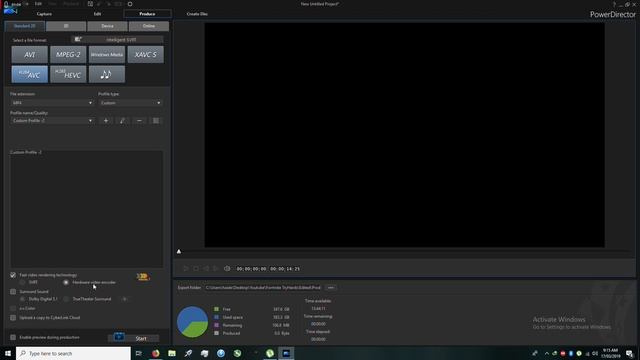This screenshot has height=360, width=640.
Task: Open the Edit menu in the menu bar
Action: tap(38, 4)
